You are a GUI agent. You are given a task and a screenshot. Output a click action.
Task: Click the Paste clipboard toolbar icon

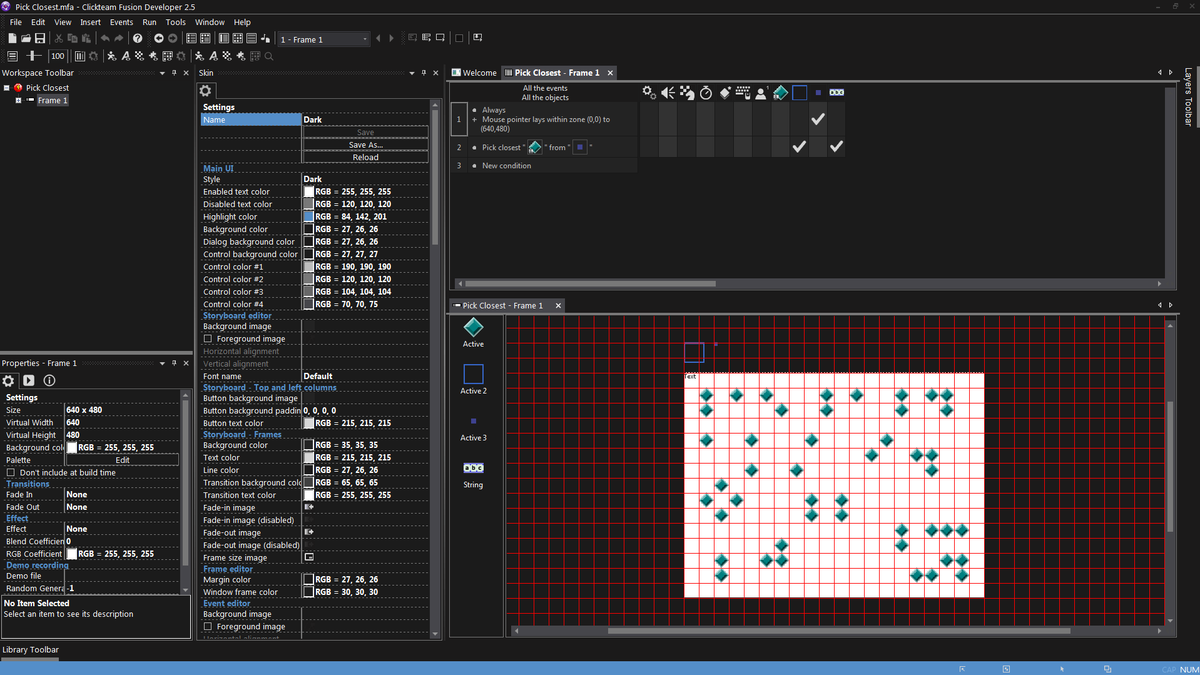click(x=87, y=38)
